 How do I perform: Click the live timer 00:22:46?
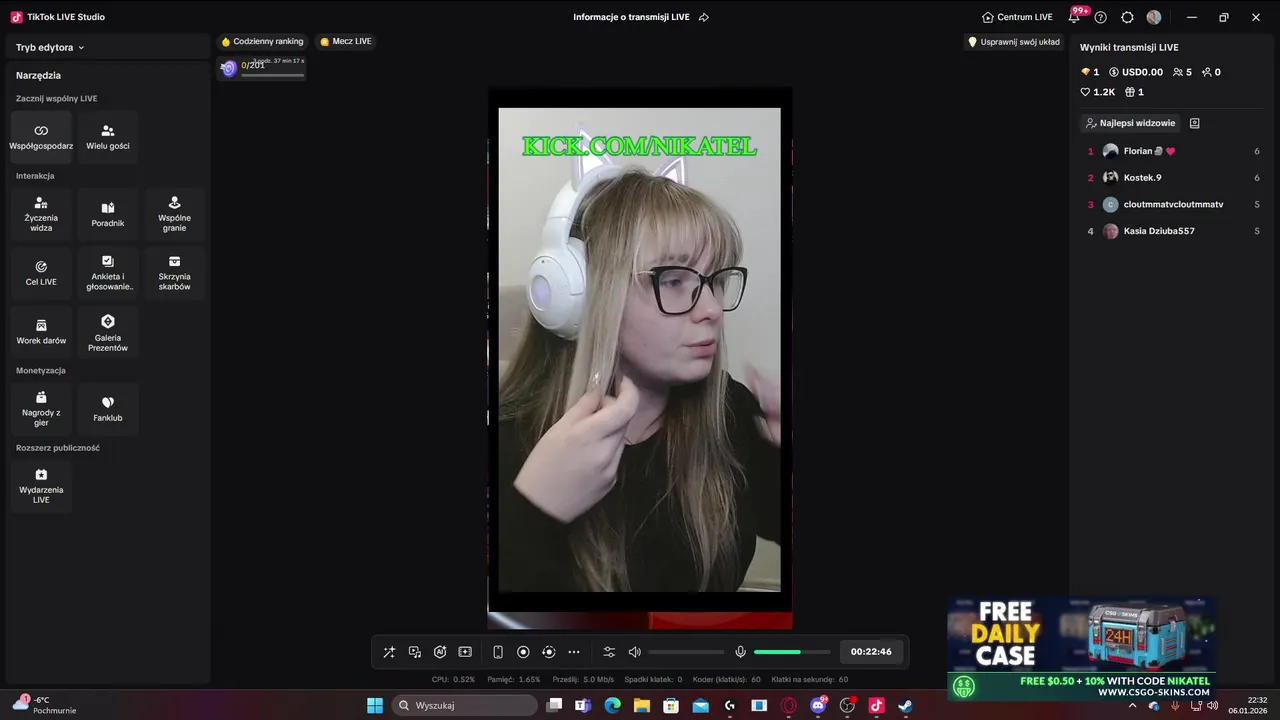871,652
